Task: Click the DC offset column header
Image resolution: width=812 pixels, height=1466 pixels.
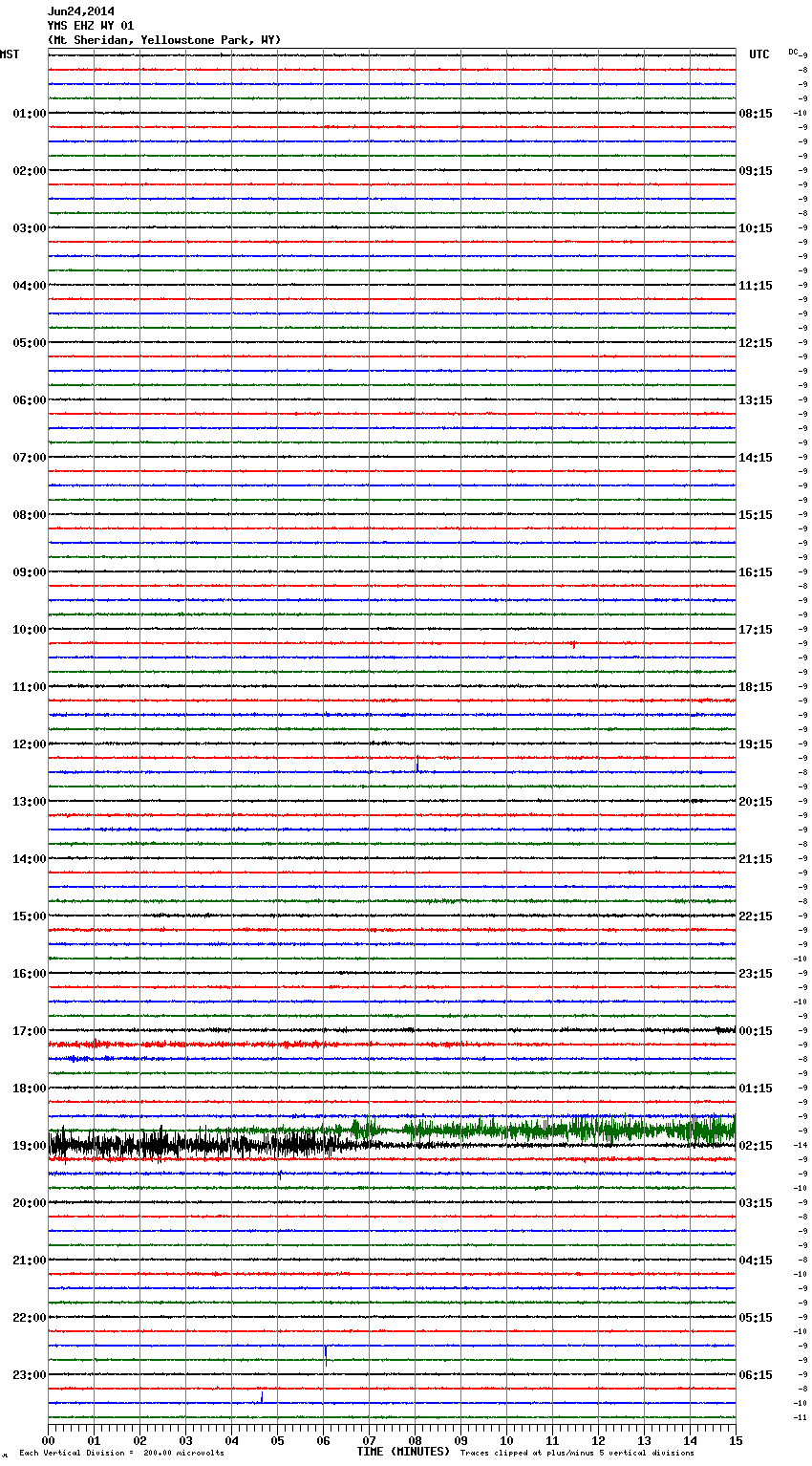Action: [793, 52]
